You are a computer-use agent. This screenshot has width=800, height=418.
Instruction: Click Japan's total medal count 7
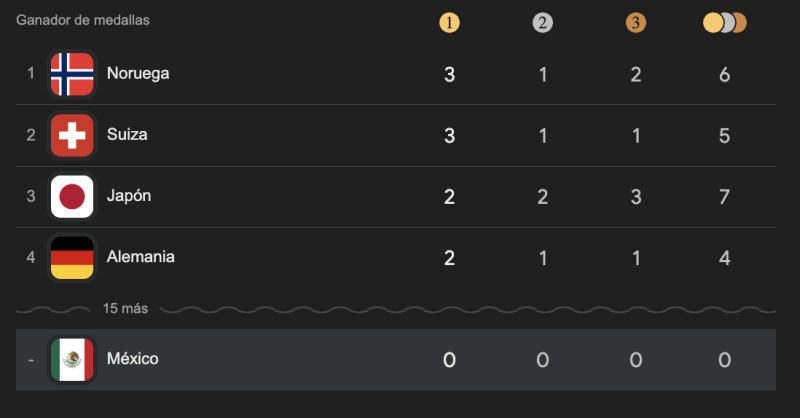click(x=725, y=197)
